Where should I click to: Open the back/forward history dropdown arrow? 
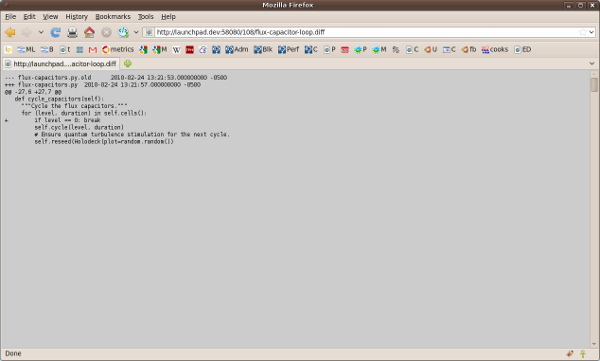click(x=41, y=33)
